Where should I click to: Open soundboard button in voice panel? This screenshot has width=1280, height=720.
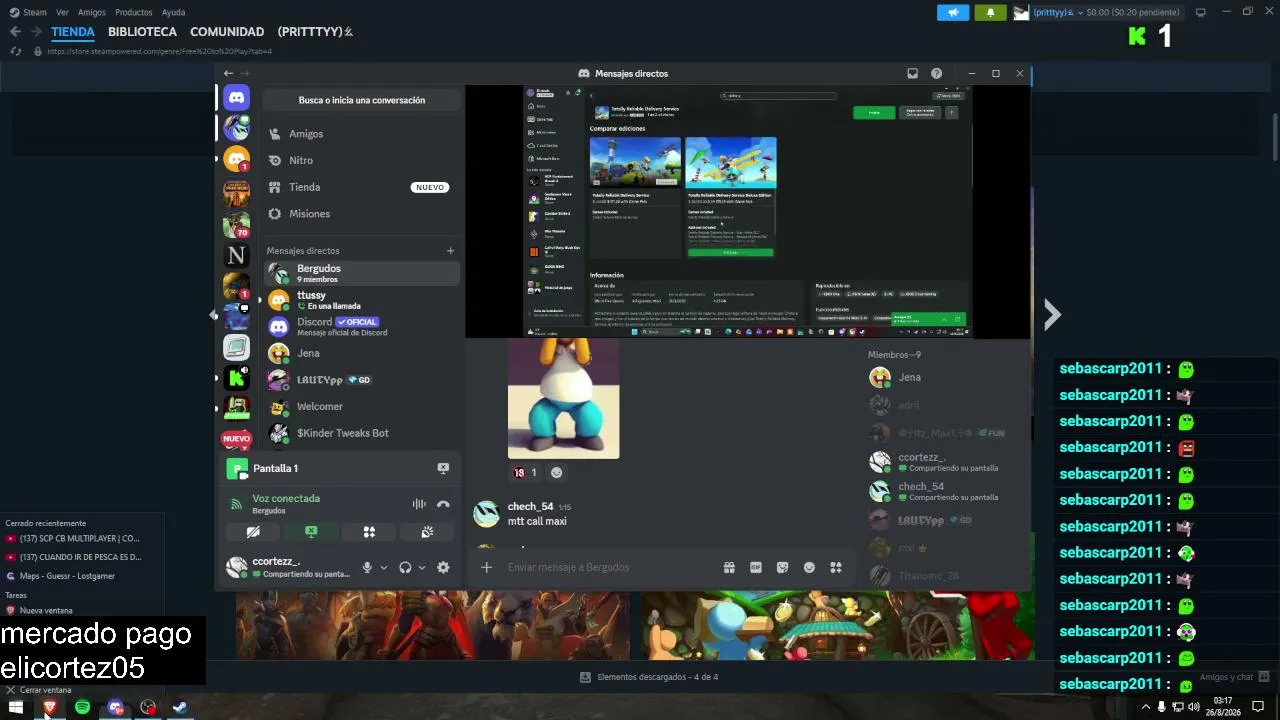coord(427,532)
